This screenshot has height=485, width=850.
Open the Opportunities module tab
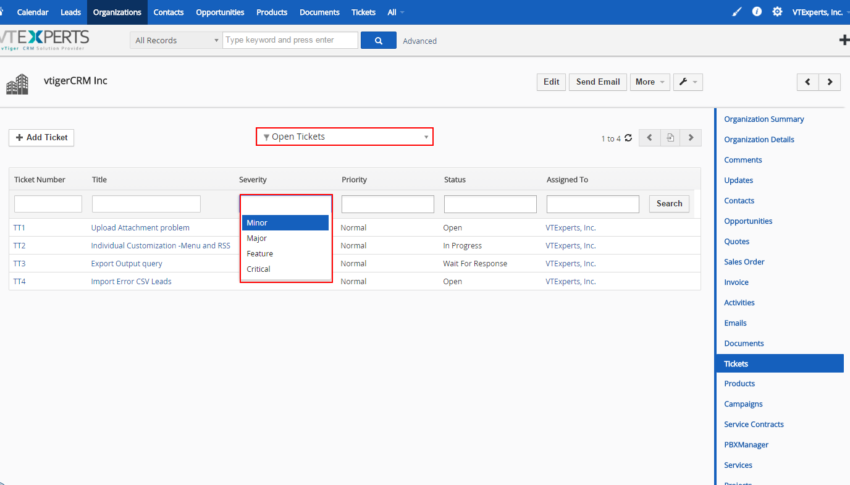[x=220, y=12]
